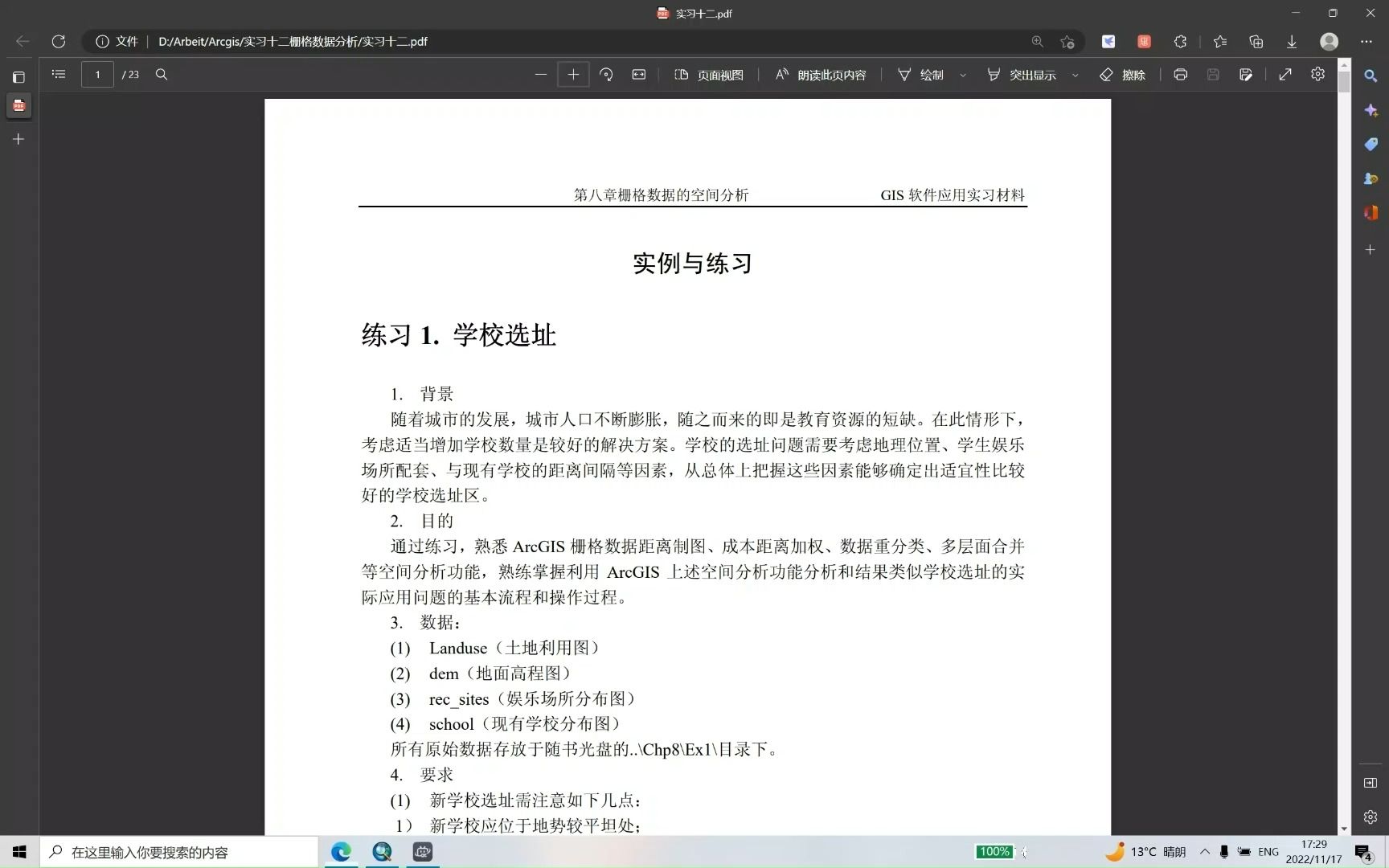Toggle favorite star for this page
1389x868 pixels.
[x=1067, y=42]
